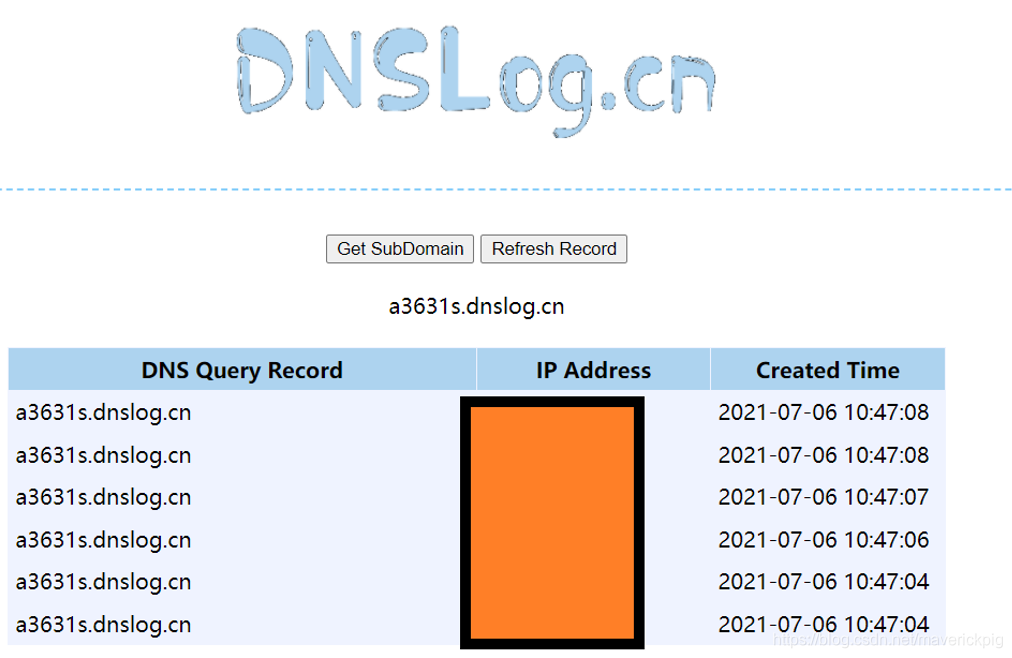Click the domain record in the 10:47:06 row
Screen dimensions: 1012x658
103,540
